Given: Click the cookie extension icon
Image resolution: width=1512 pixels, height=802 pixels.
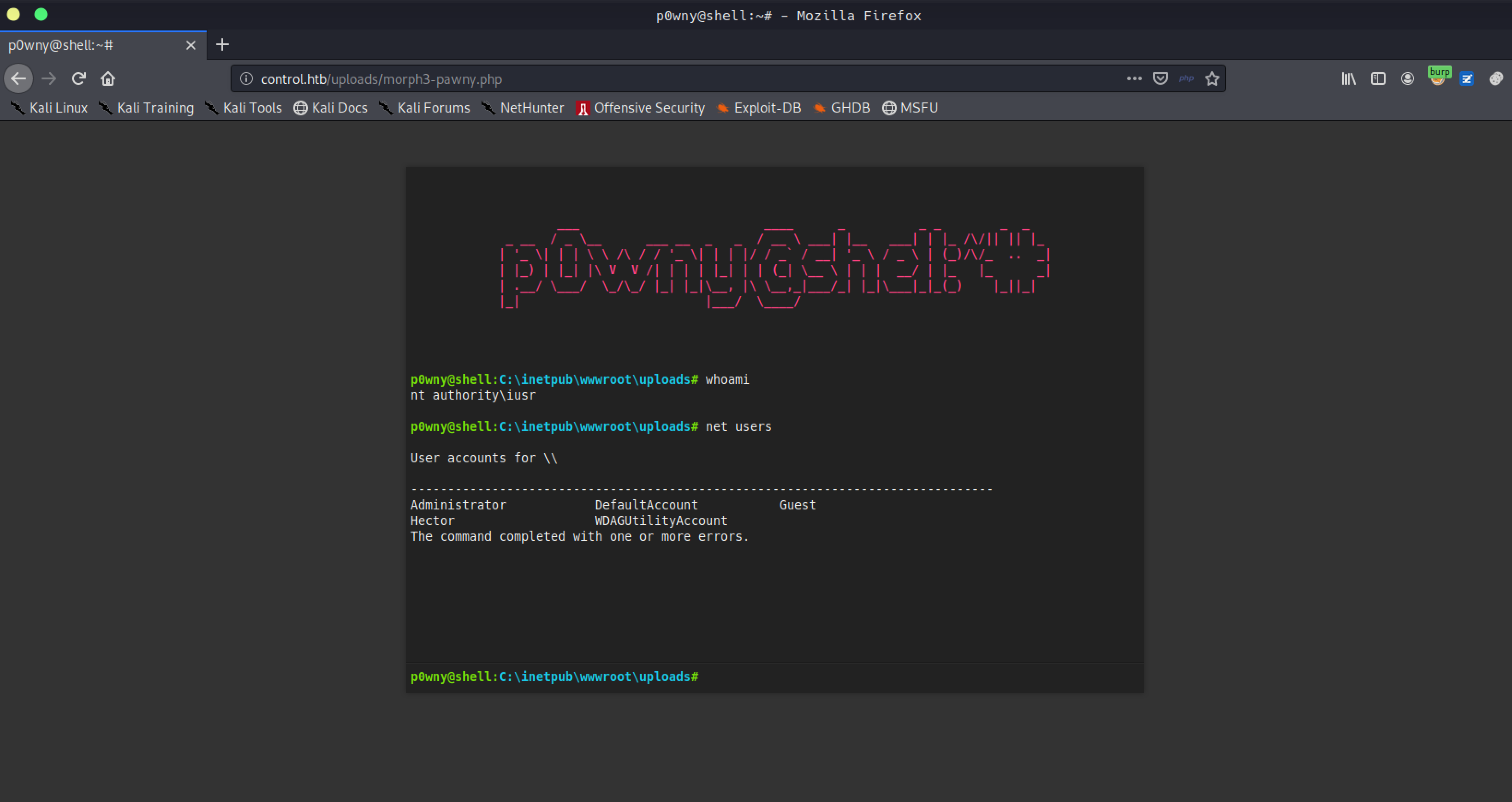Looking at the screenshot, I should coord(1496,78).
